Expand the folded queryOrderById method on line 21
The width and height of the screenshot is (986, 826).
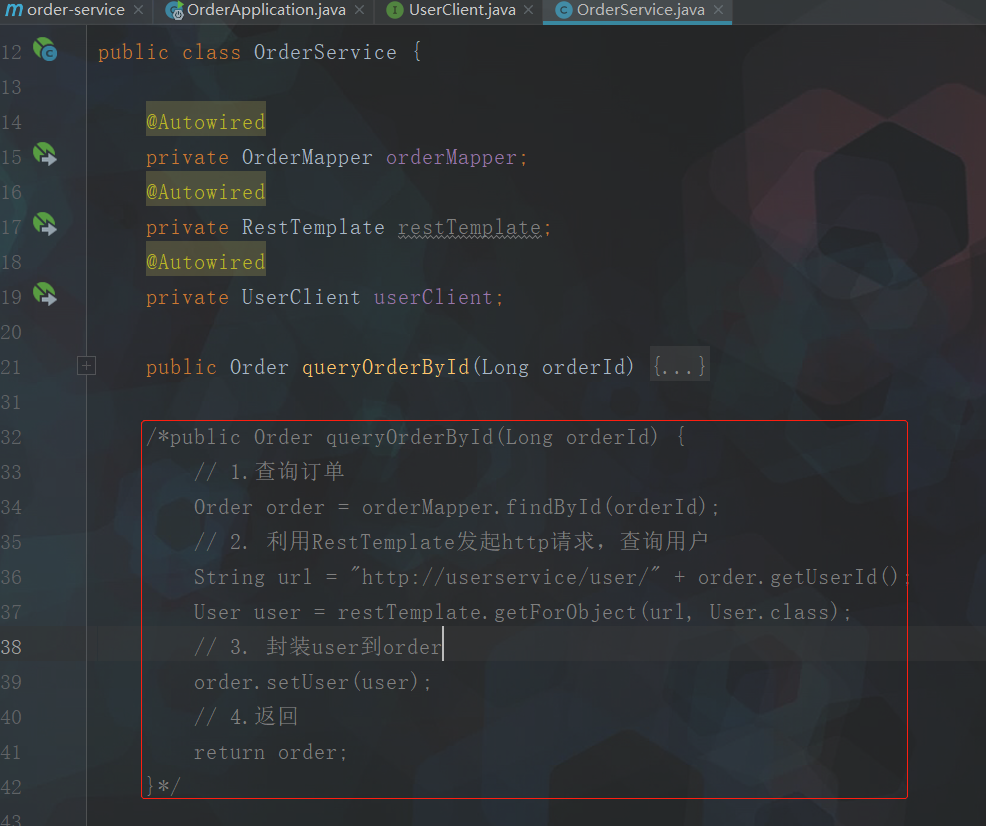tap(86, 366)
